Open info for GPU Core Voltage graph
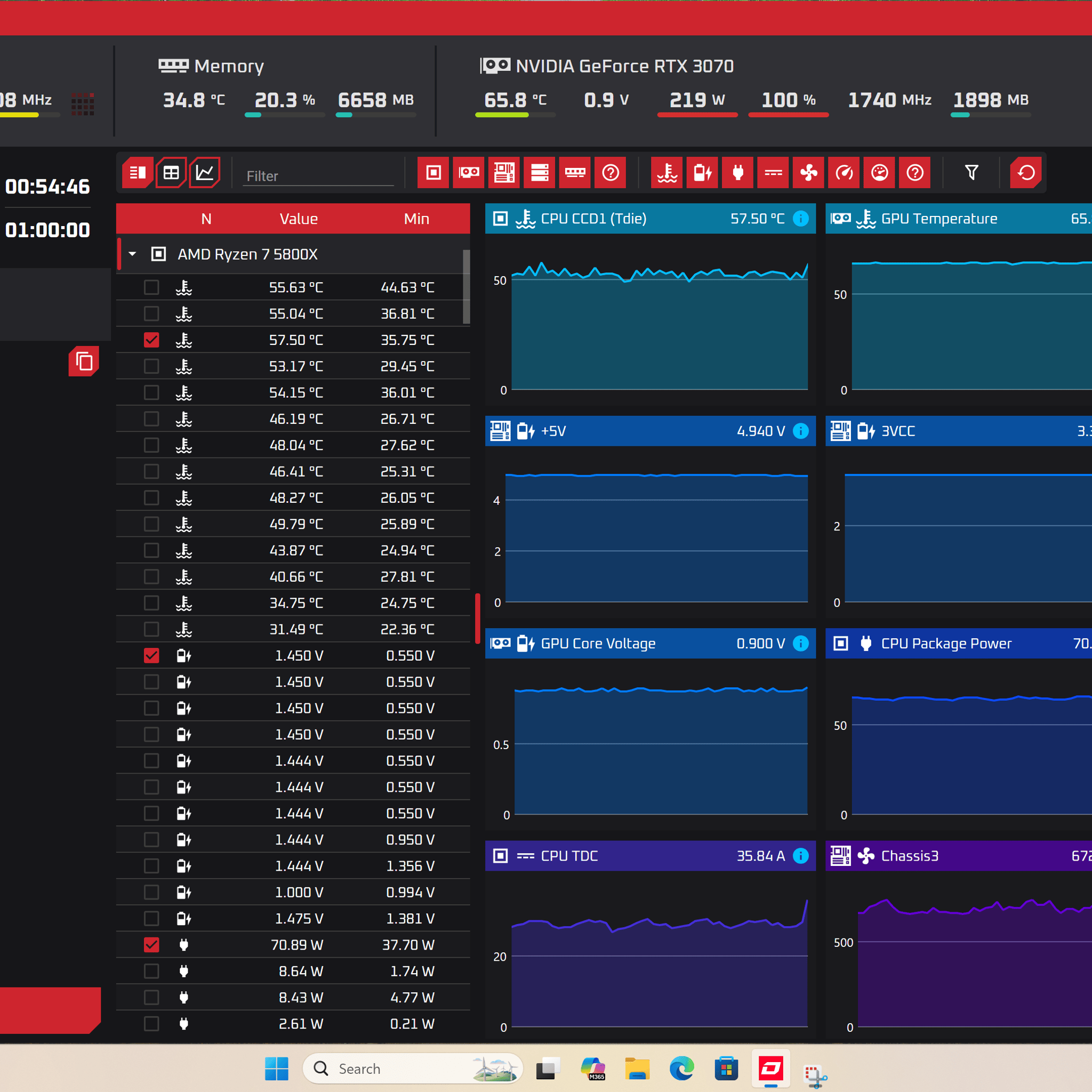1092x1092 pixels. (x=801, y=643)
